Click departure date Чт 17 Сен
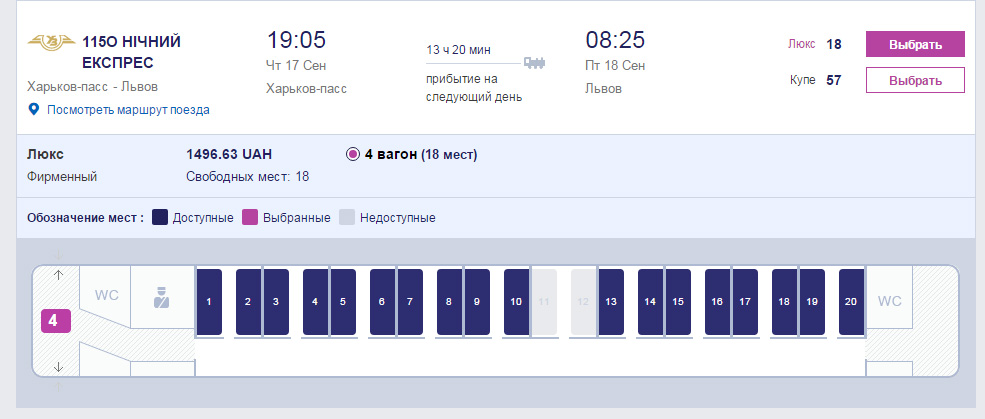This screenshot has width=985, height=419. [296, 65]
